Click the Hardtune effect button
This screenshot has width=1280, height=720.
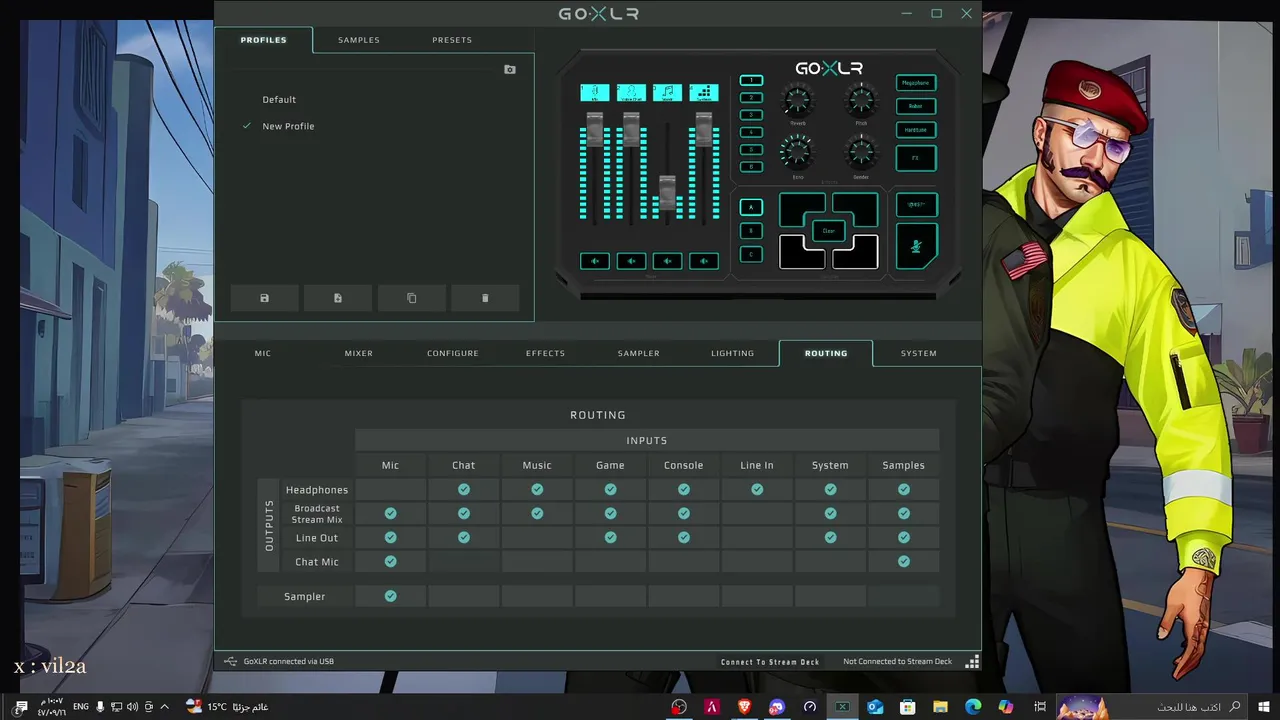point(916,130)
